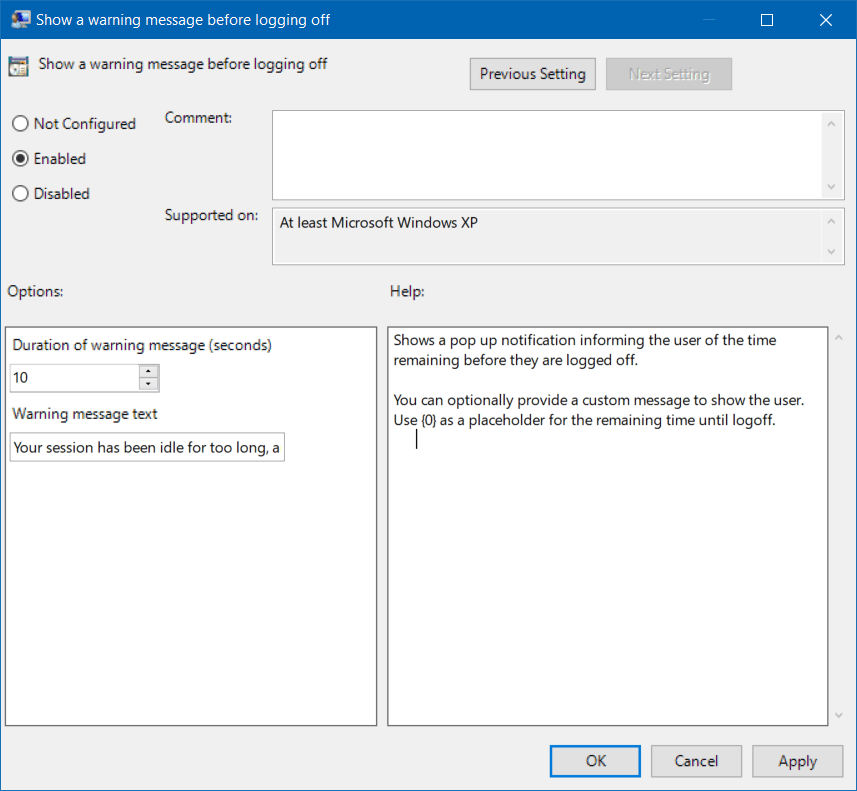Open the Previous Setting view
857x791 pixels.
click(x=532, y=73)
